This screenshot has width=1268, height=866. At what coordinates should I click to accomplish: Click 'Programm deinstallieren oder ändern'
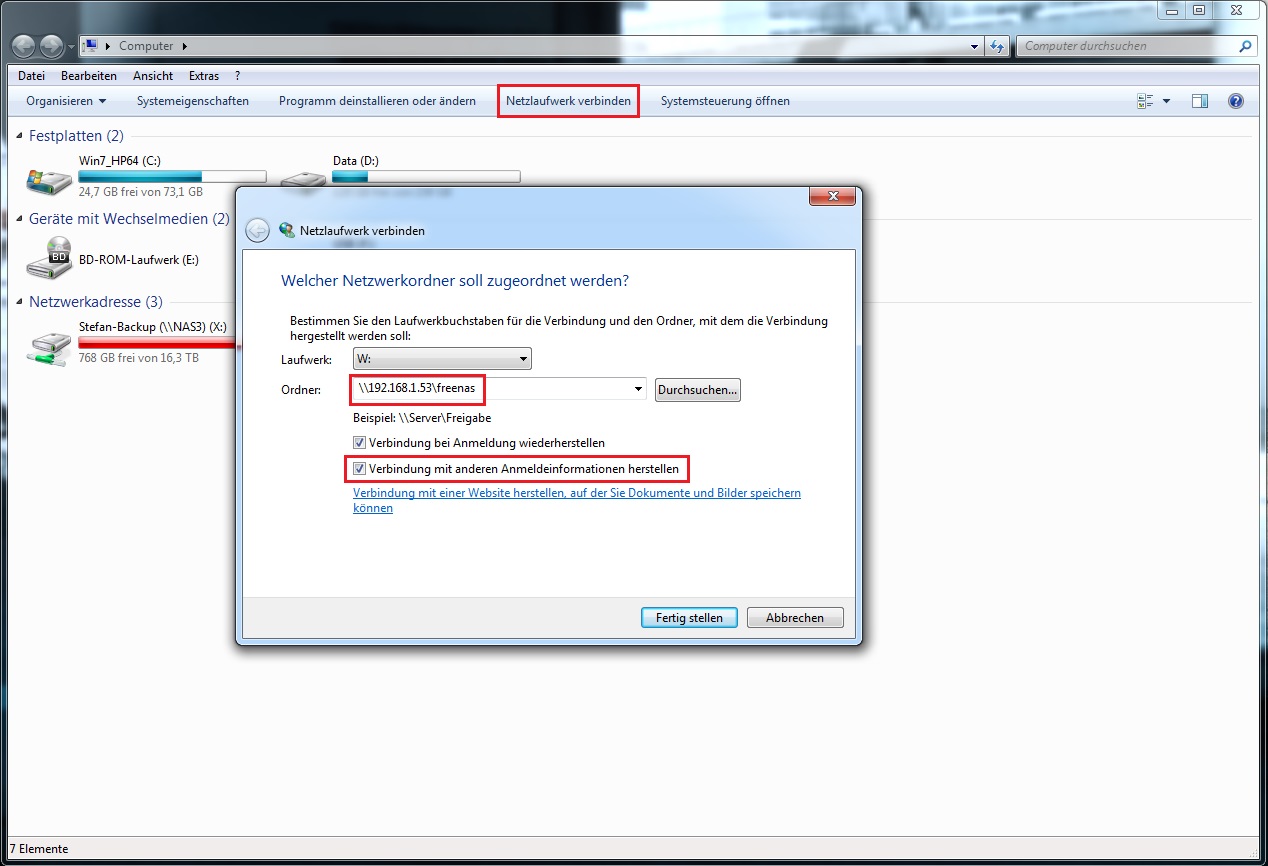[x=377, y=101]
